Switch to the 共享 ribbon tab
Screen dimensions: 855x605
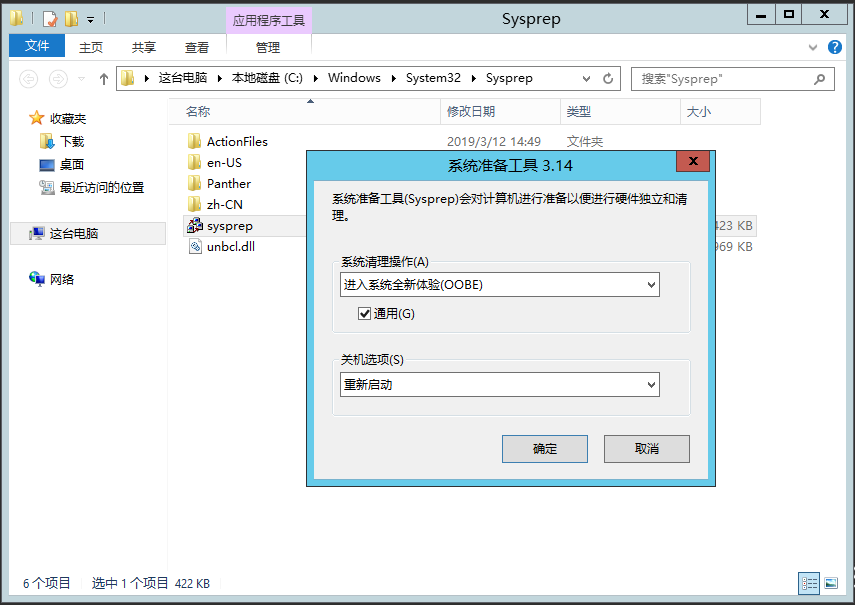[x=144, y=47]
